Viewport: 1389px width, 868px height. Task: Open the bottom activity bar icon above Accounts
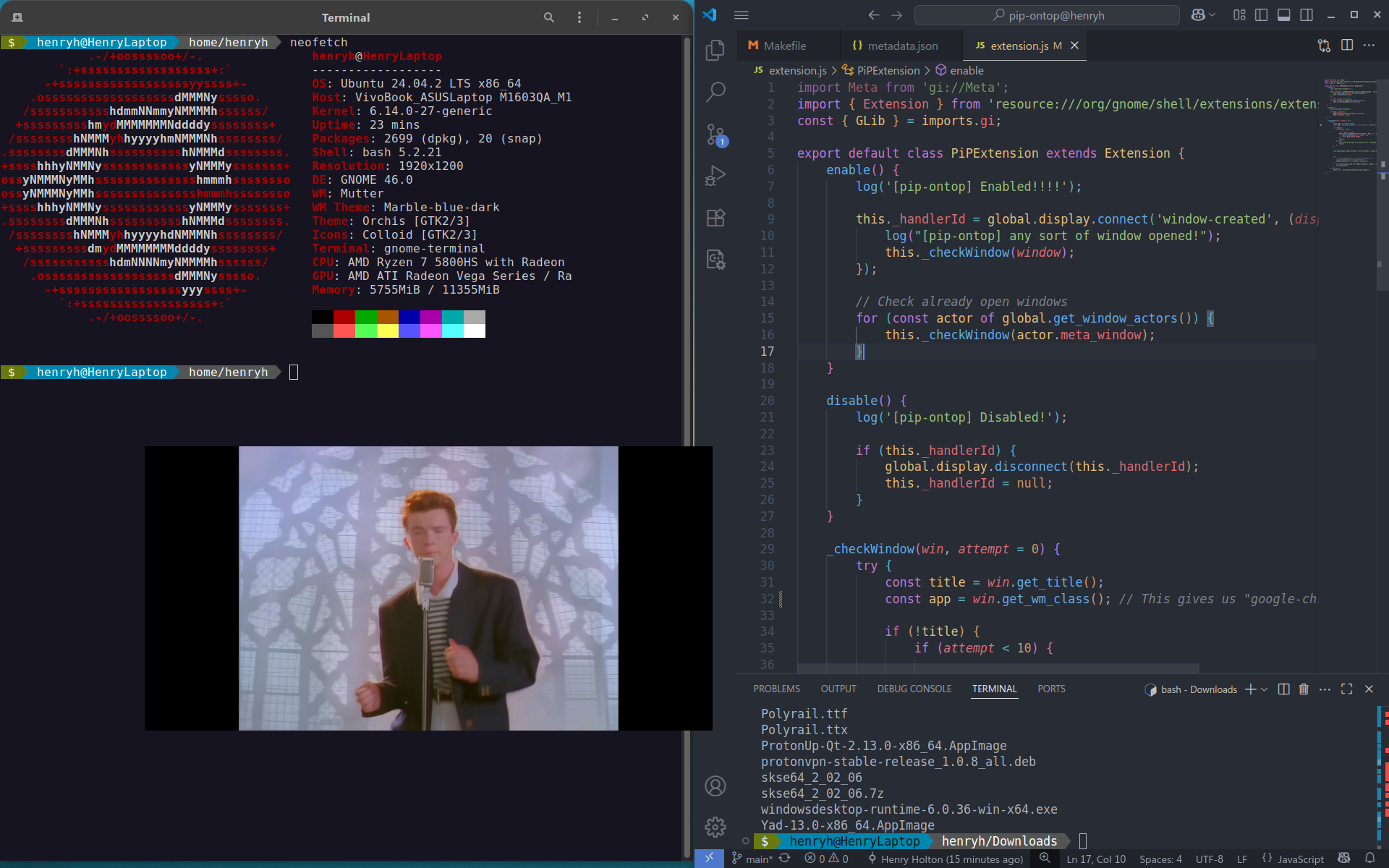(715, 259)
